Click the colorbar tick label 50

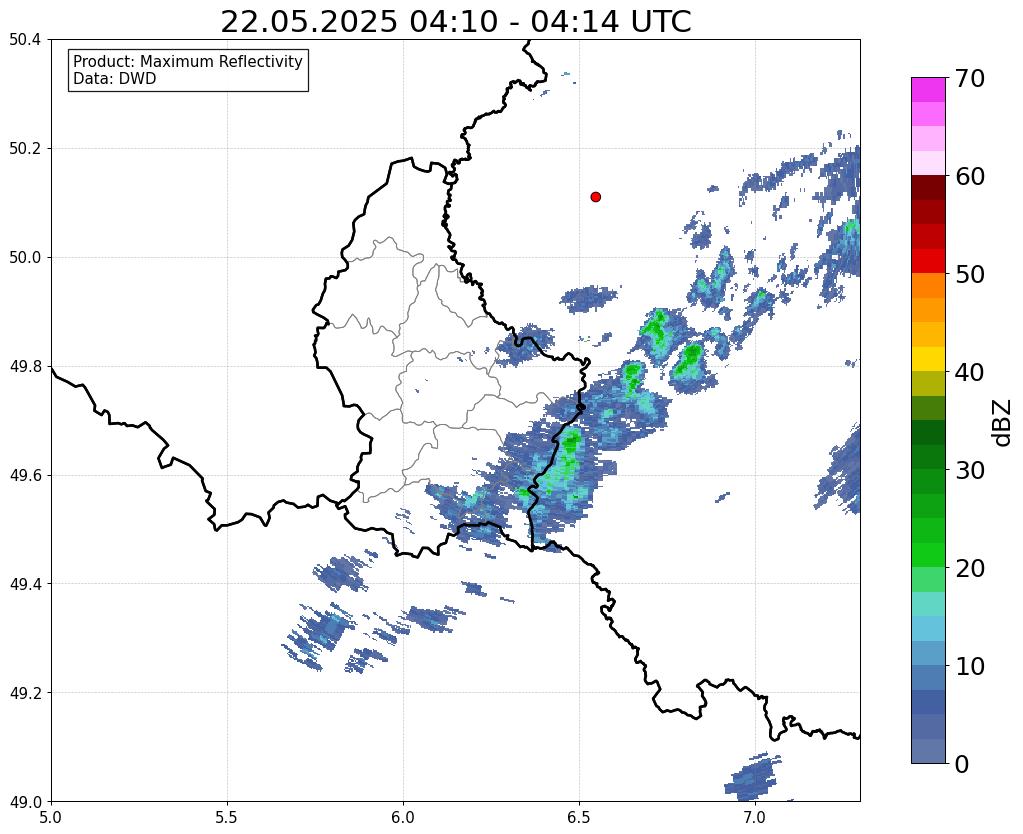tap(970, 274)
